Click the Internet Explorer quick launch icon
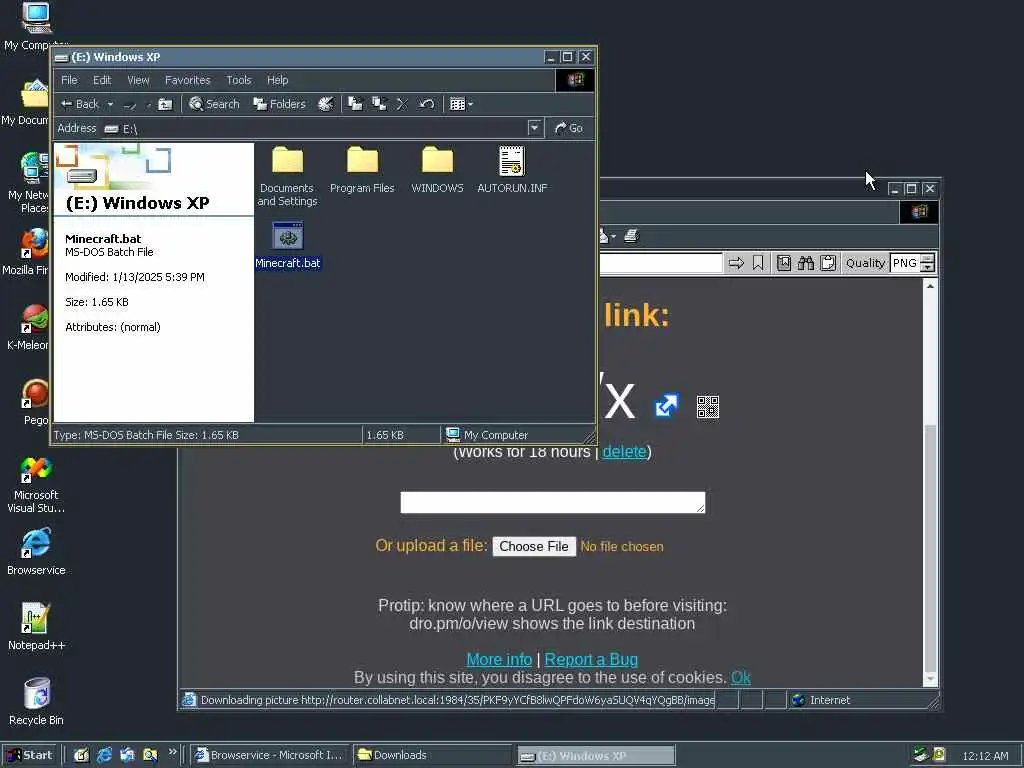Screen dimensions: 1024x768 click(104, 756)
